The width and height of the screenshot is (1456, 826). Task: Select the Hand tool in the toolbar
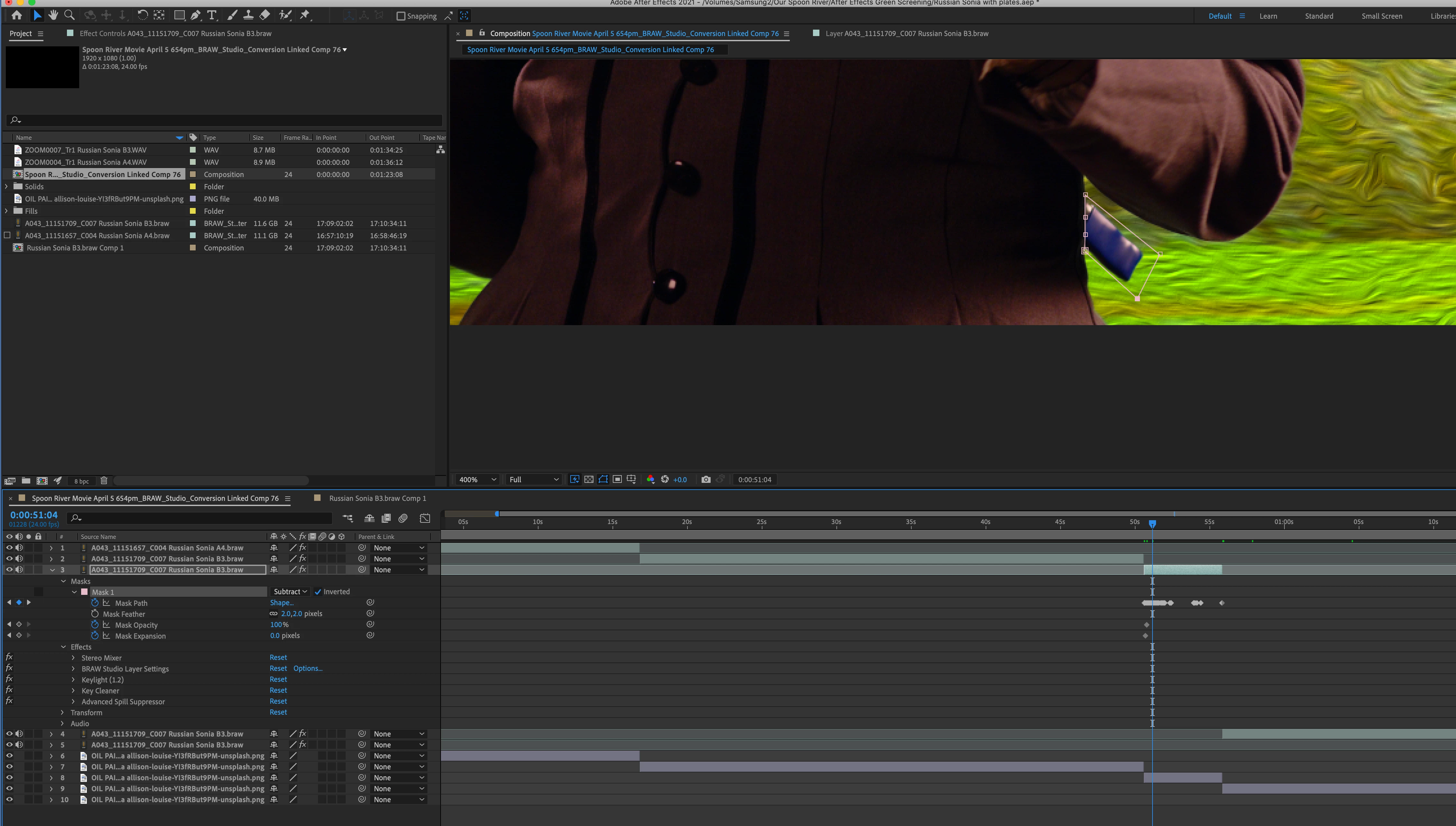tap(53, 15)
